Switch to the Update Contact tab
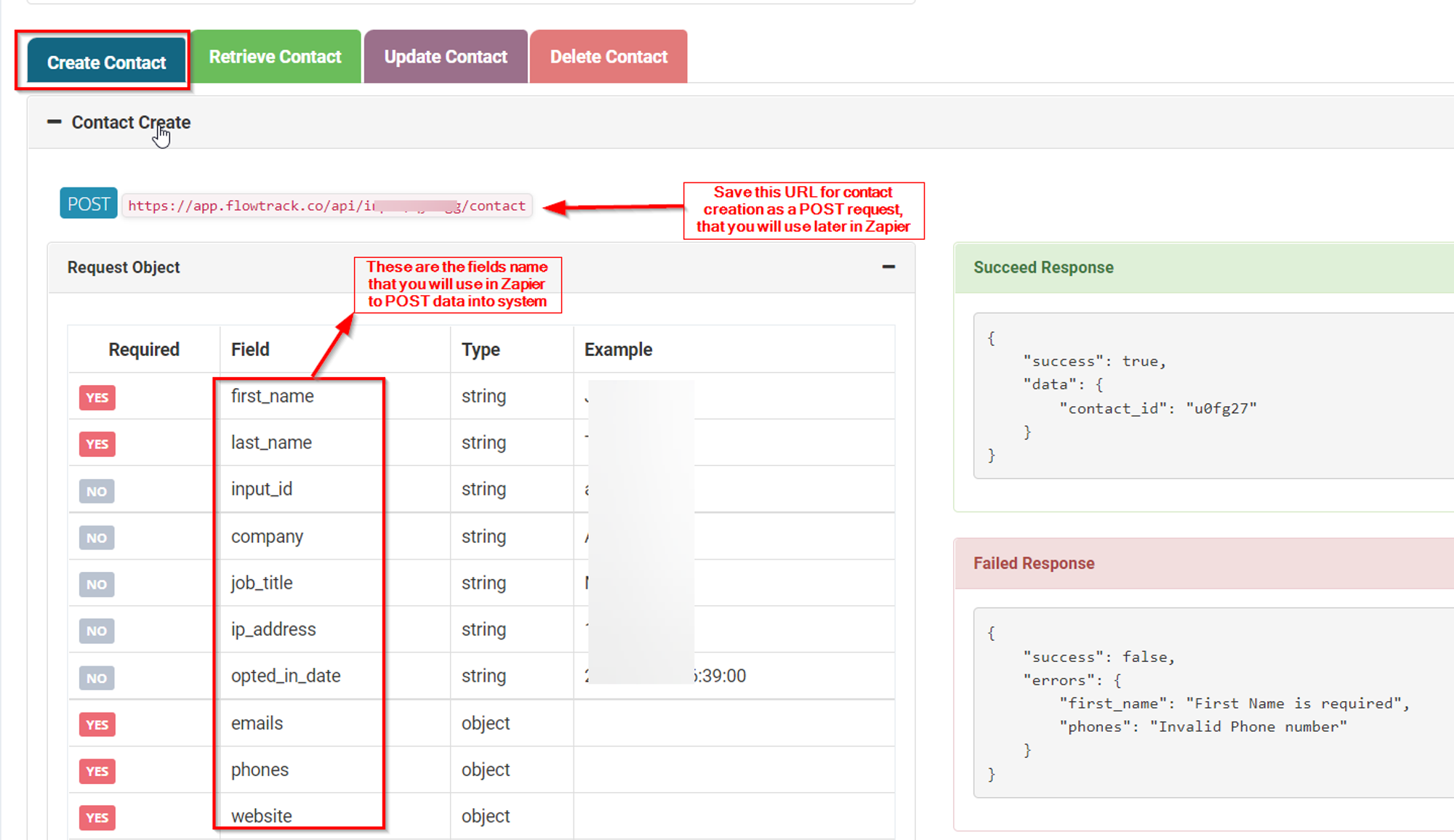 [445, 57]
